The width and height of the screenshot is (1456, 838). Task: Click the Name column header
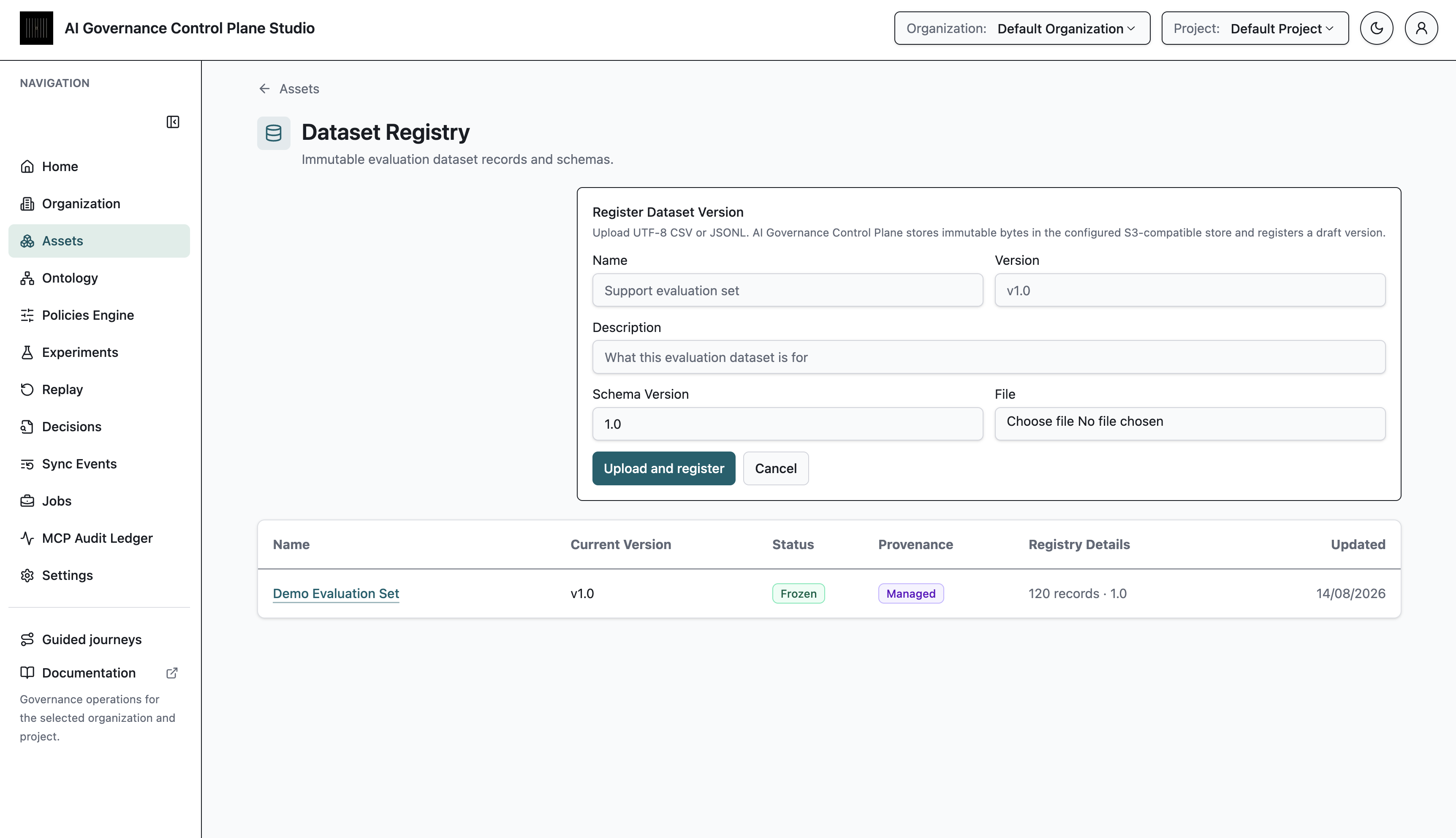[x=291, y=544]
